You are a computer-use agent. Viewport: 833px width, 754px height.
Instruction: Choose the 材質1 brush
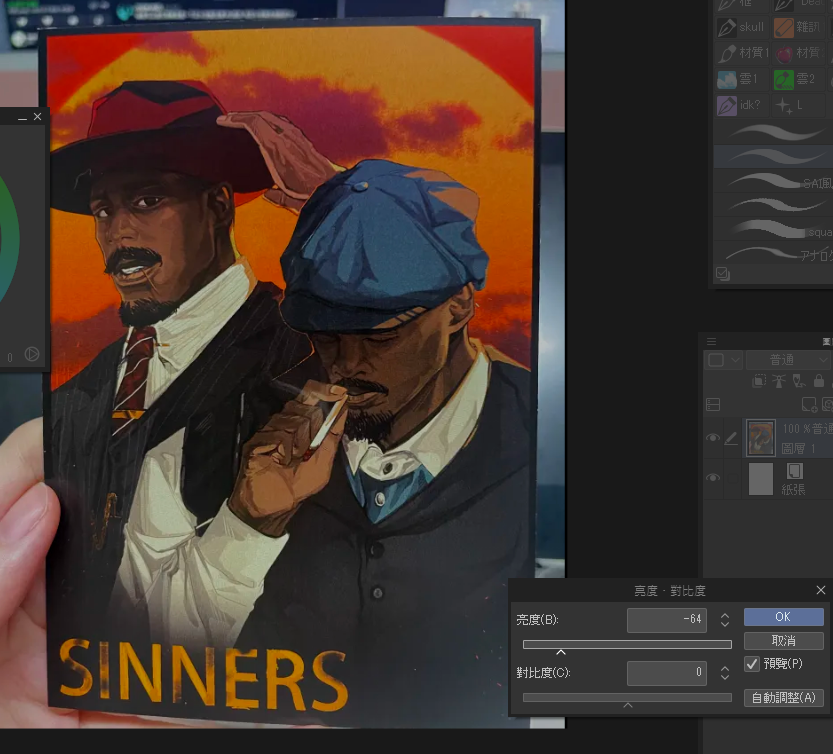(x=741, y=53)
